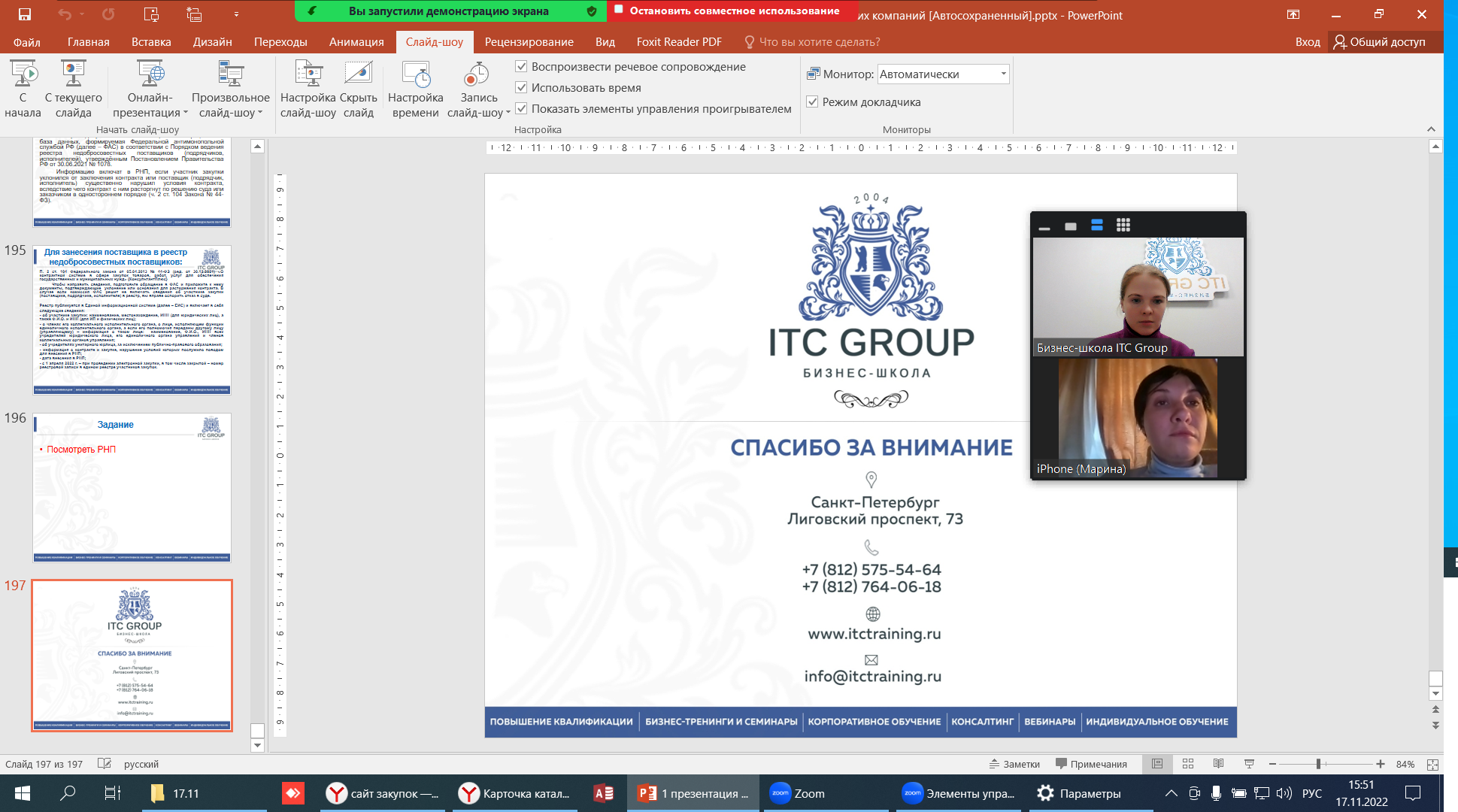Undo the last action
The image size is (1458, 812).
click(65, 14)
